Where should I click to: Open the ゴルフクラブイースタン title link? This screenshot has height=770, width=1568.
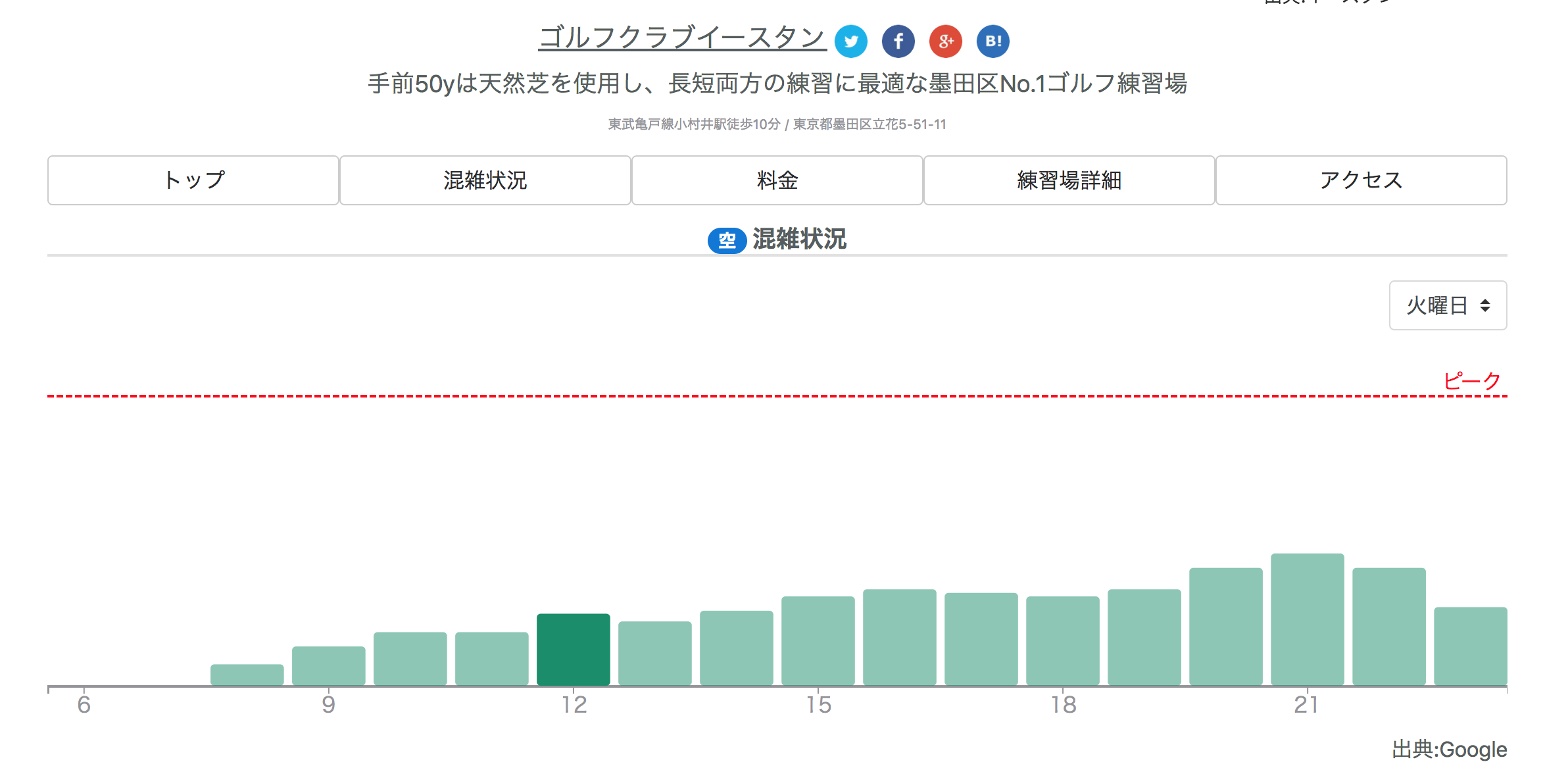682,38
